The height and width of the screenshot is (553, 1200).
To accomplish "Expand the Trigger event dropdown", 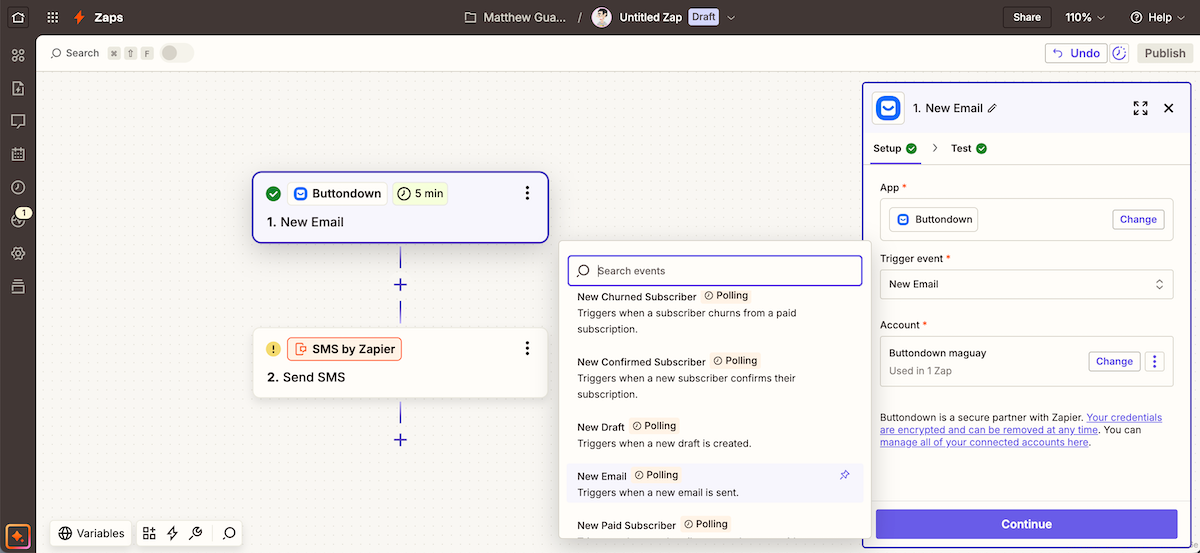I will tap(1026, 284).
